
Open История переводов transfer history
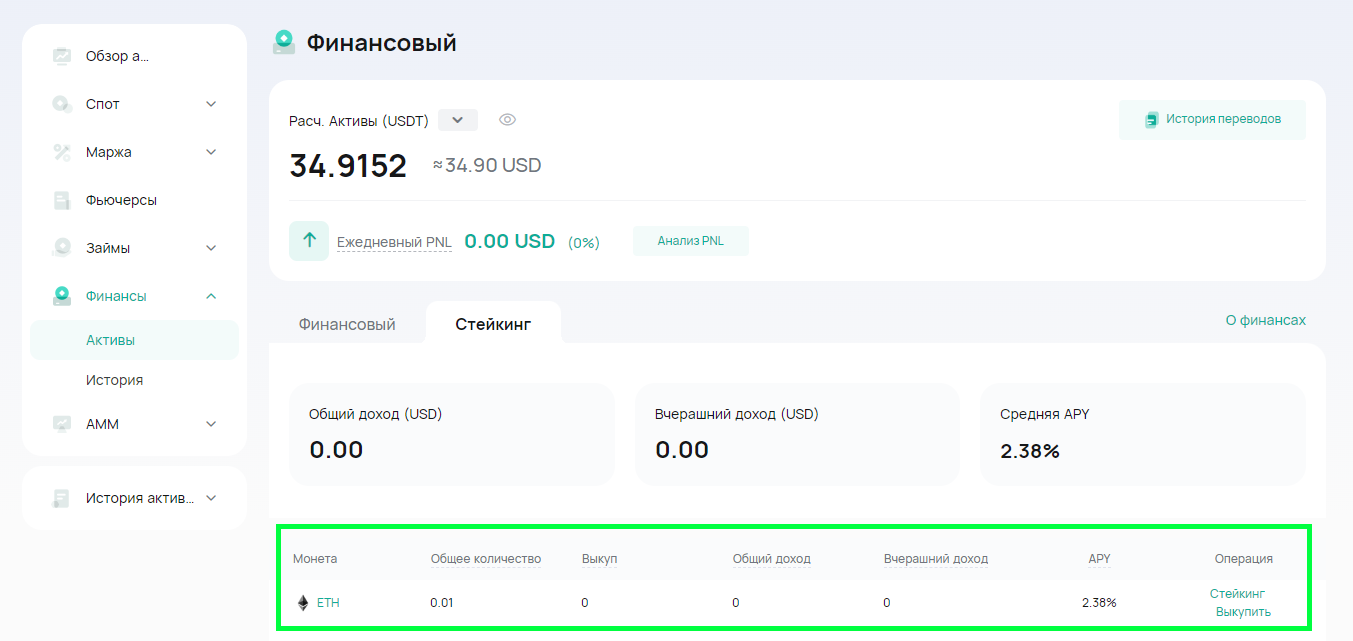click(1212, 120)
